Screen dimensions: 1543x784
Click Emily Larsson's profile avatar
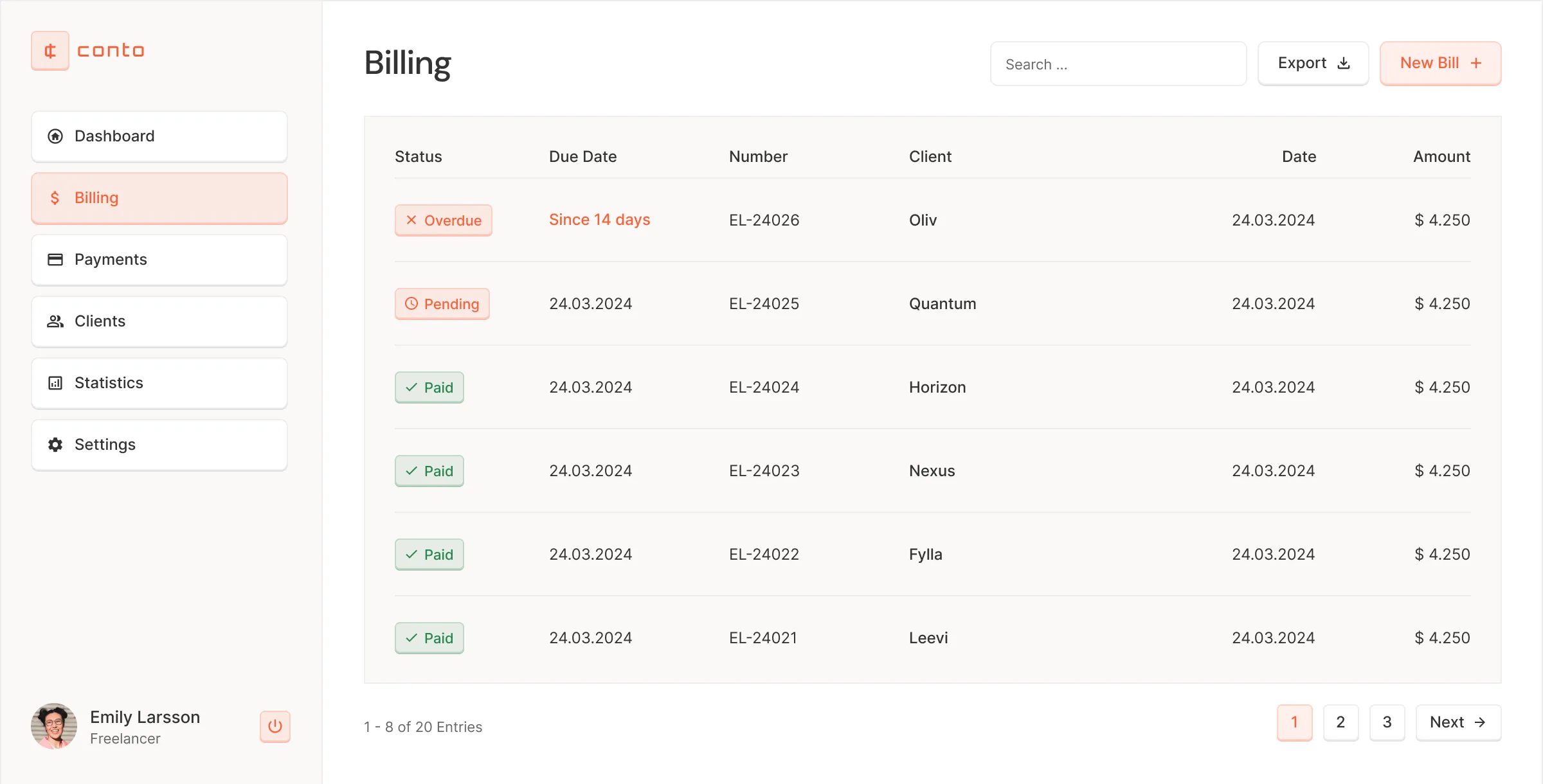54,726
